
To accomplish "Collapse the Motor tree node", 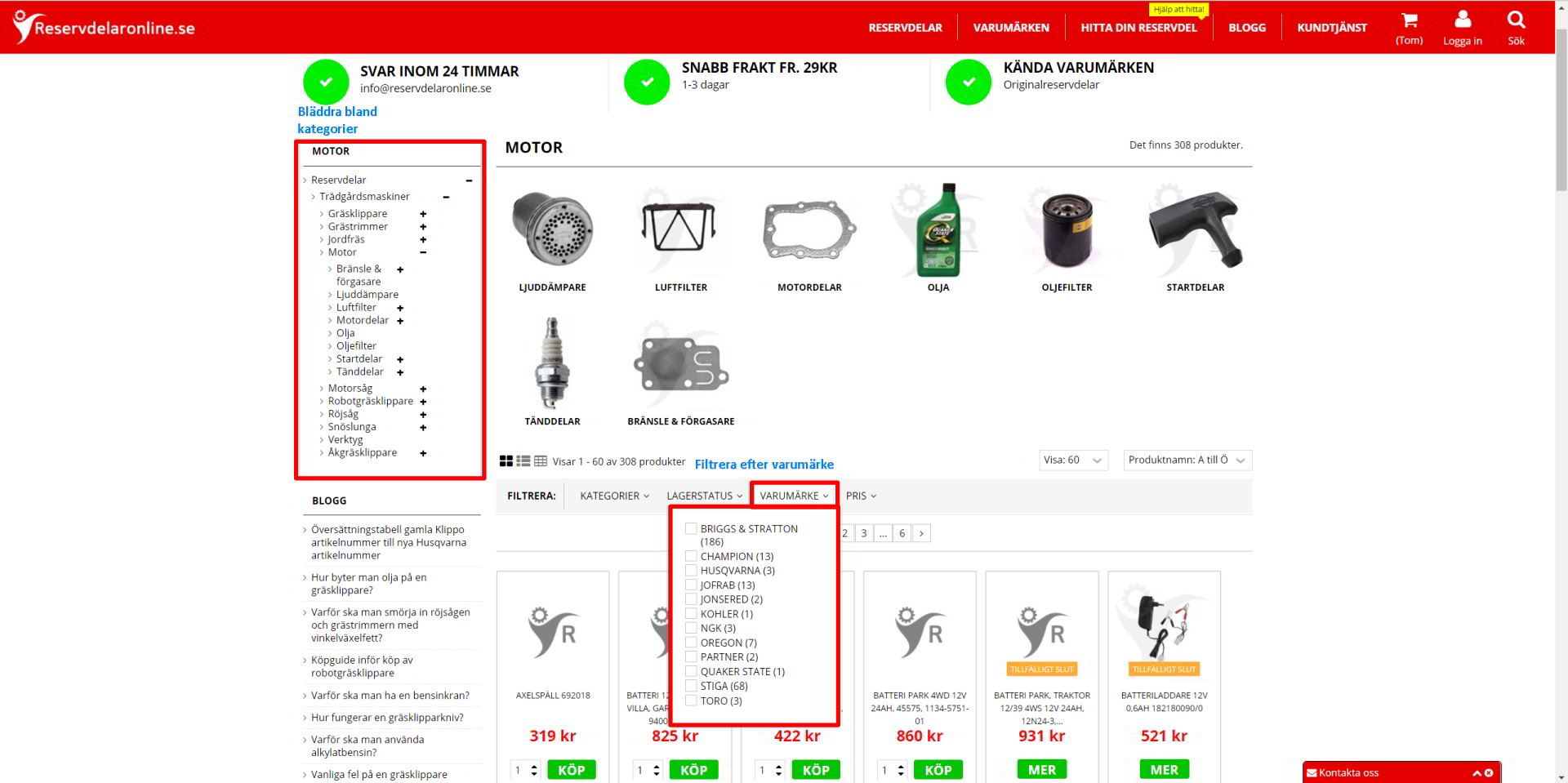I will click(x=423, y=252).
